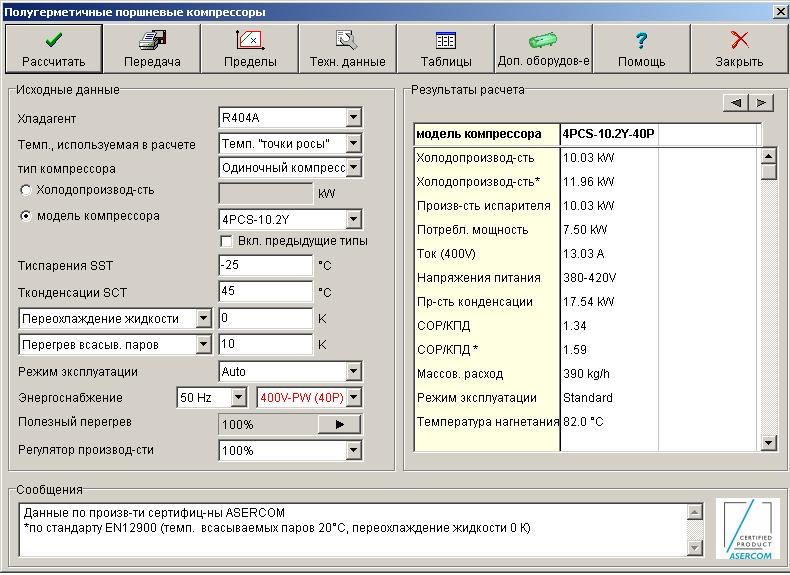Click message line about ASERCOM certification
790x575 pixels.
(x=154, y=513)
